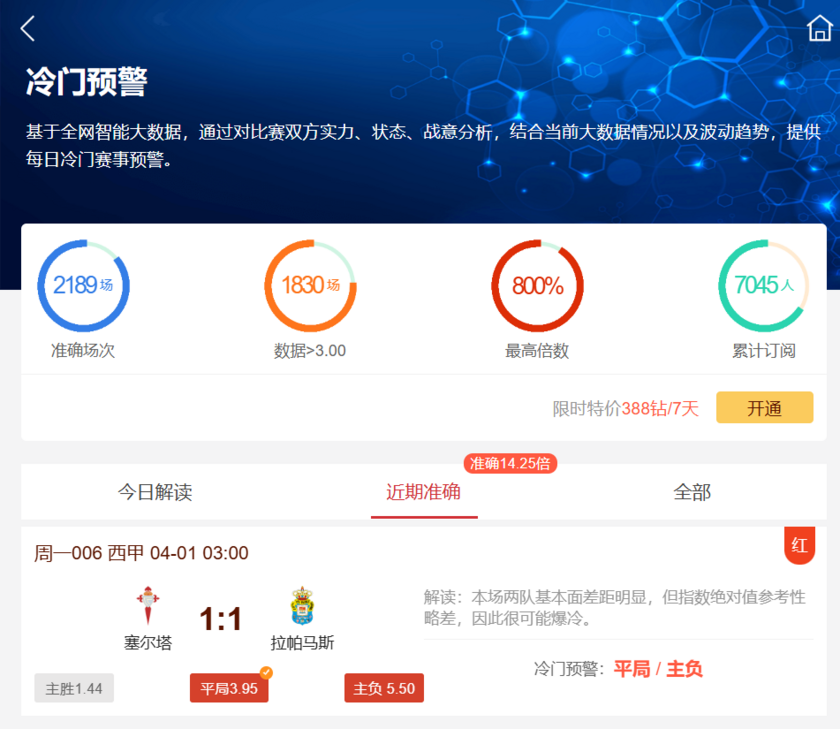
Task: Click the back arrow icon
Action: (x=28, y=29)
